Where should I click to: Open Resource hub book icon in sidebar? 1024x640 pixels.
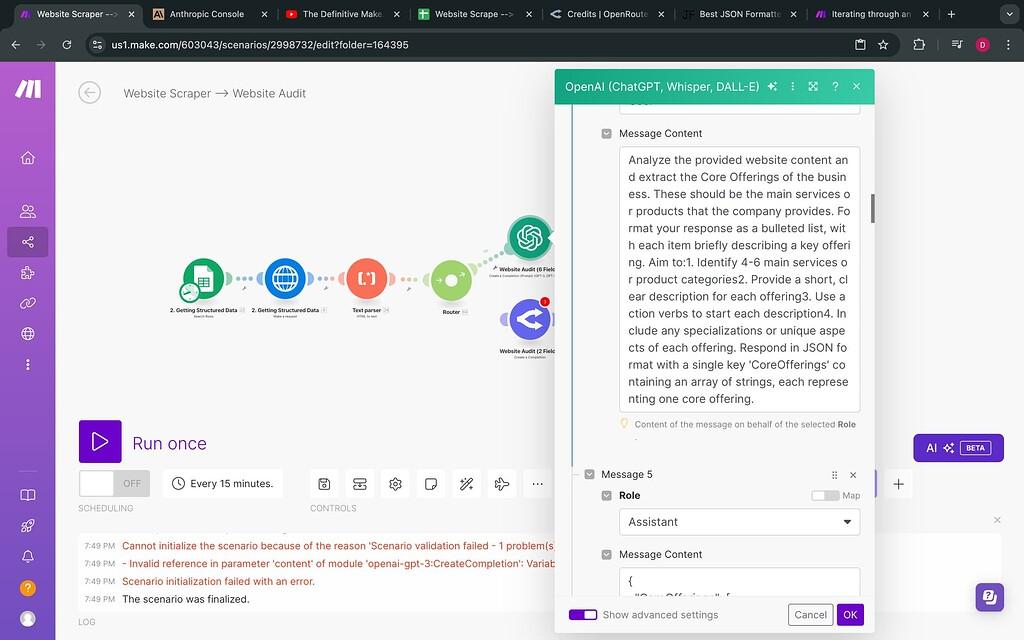[27, 495]
